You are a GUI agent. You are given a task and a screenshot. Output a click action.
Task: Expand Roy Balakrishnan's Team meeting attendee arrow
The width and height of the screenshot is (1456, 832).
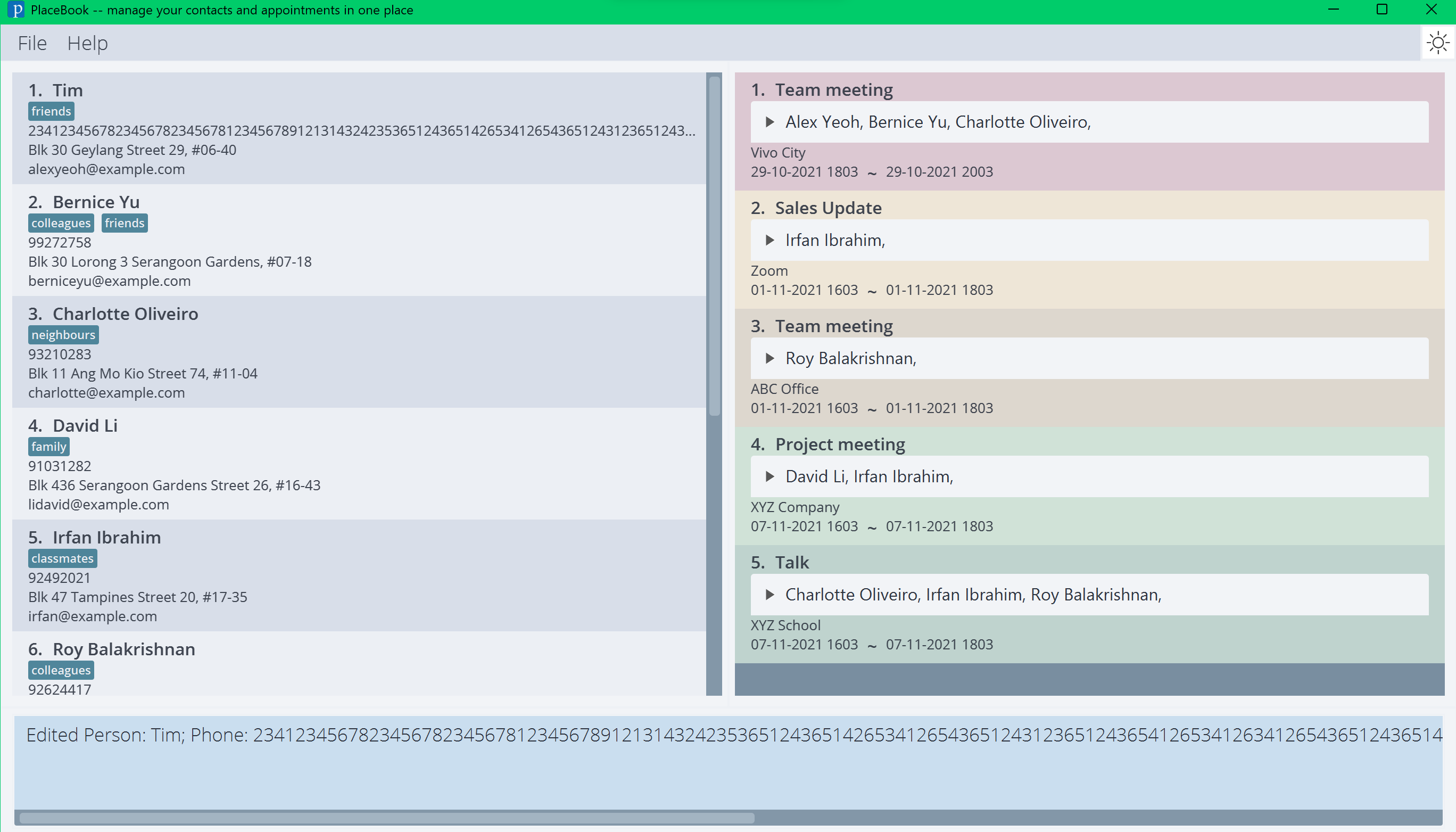click(770, 358)
